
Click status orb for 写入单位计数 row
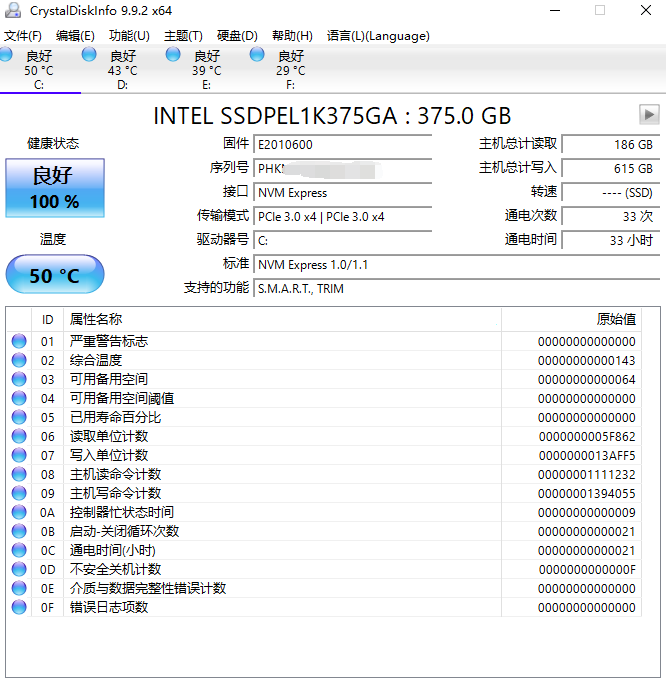coord(19,455)
